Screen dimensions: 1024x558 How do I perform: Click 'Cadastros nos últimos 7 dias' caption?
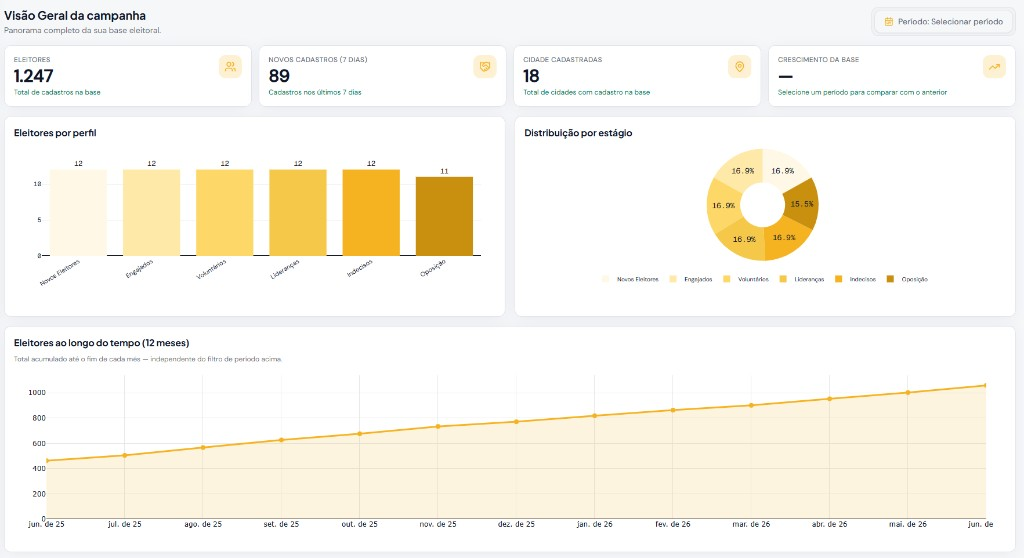[315, 92]
